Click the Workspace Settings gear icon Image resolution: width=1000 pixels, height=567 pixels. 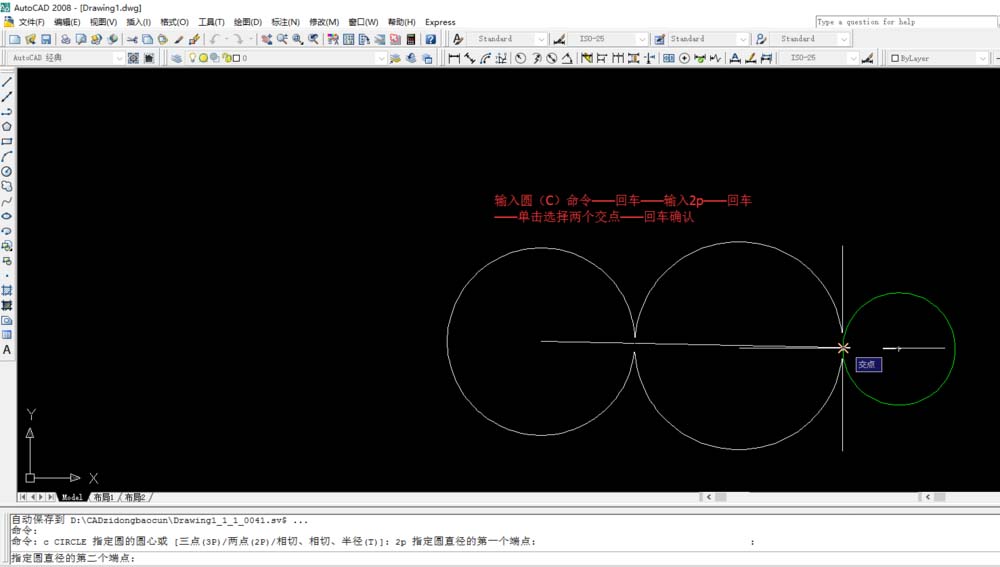[x=133, y=58]
